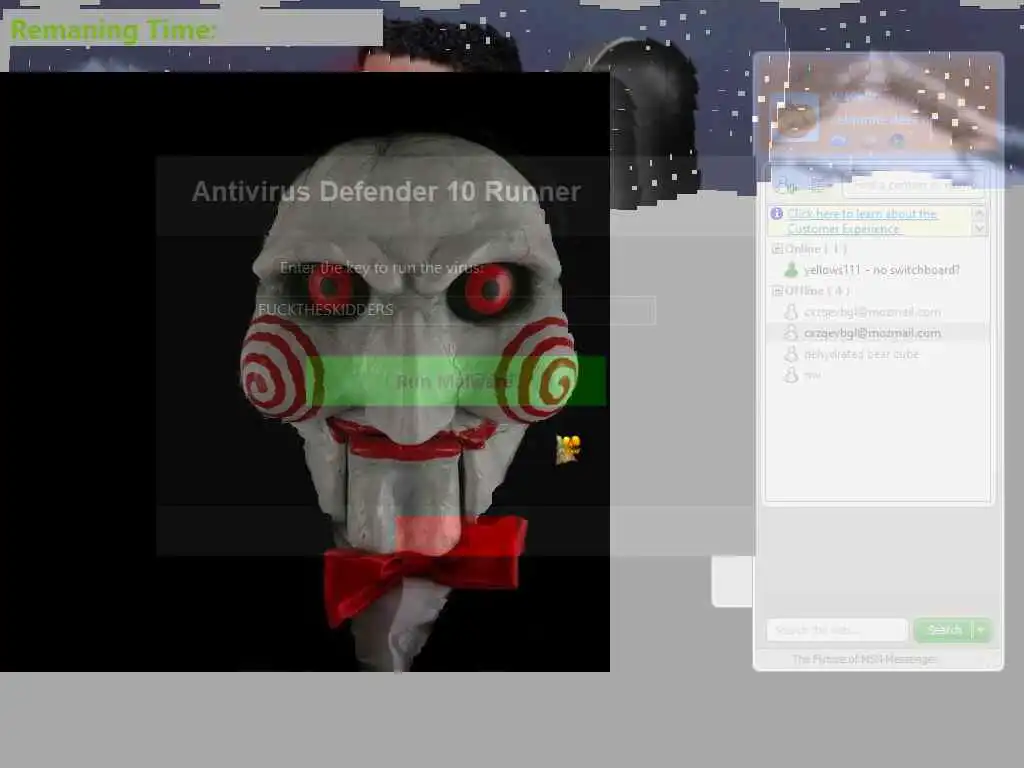
Task: Focus the virus key entry field
Action: [x=455, y=310]
